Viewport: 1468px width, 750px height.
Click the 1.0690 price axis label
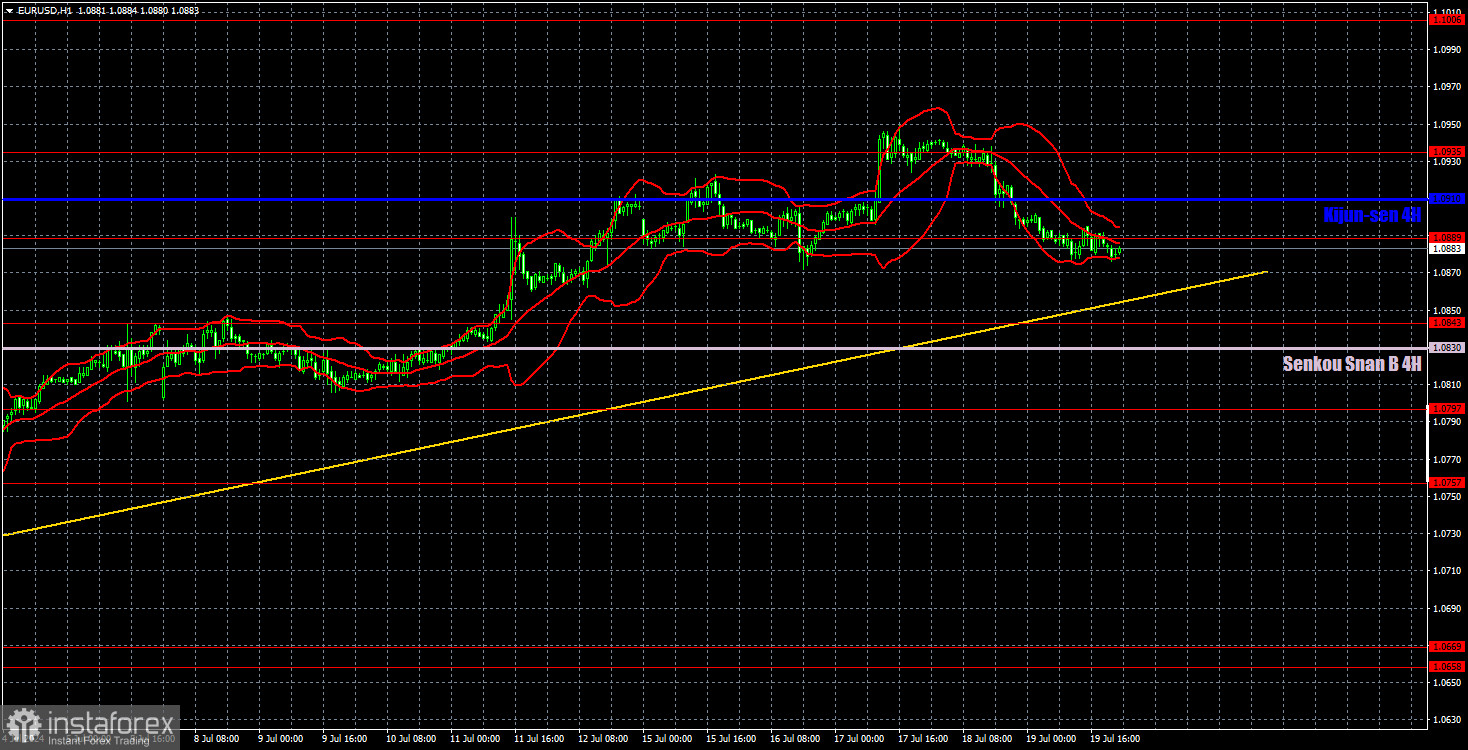tap(1447, 608)
